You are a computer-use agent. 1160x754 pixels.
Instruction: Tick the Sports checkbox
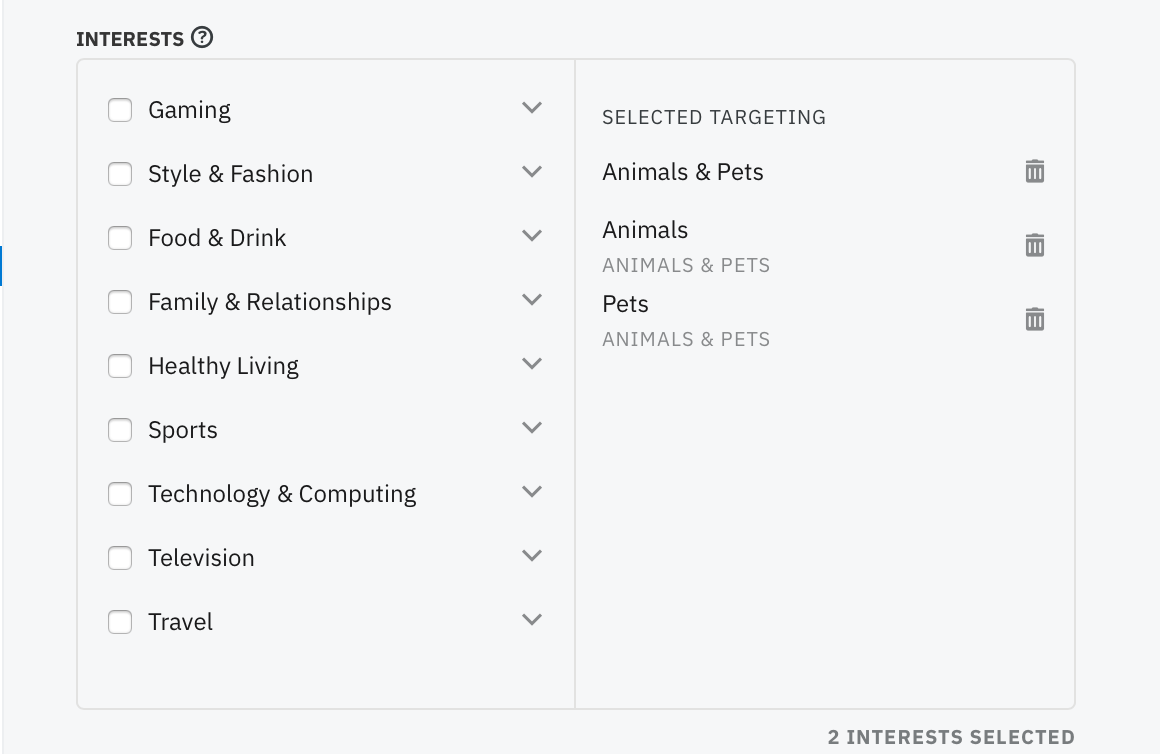click(120, 430)
